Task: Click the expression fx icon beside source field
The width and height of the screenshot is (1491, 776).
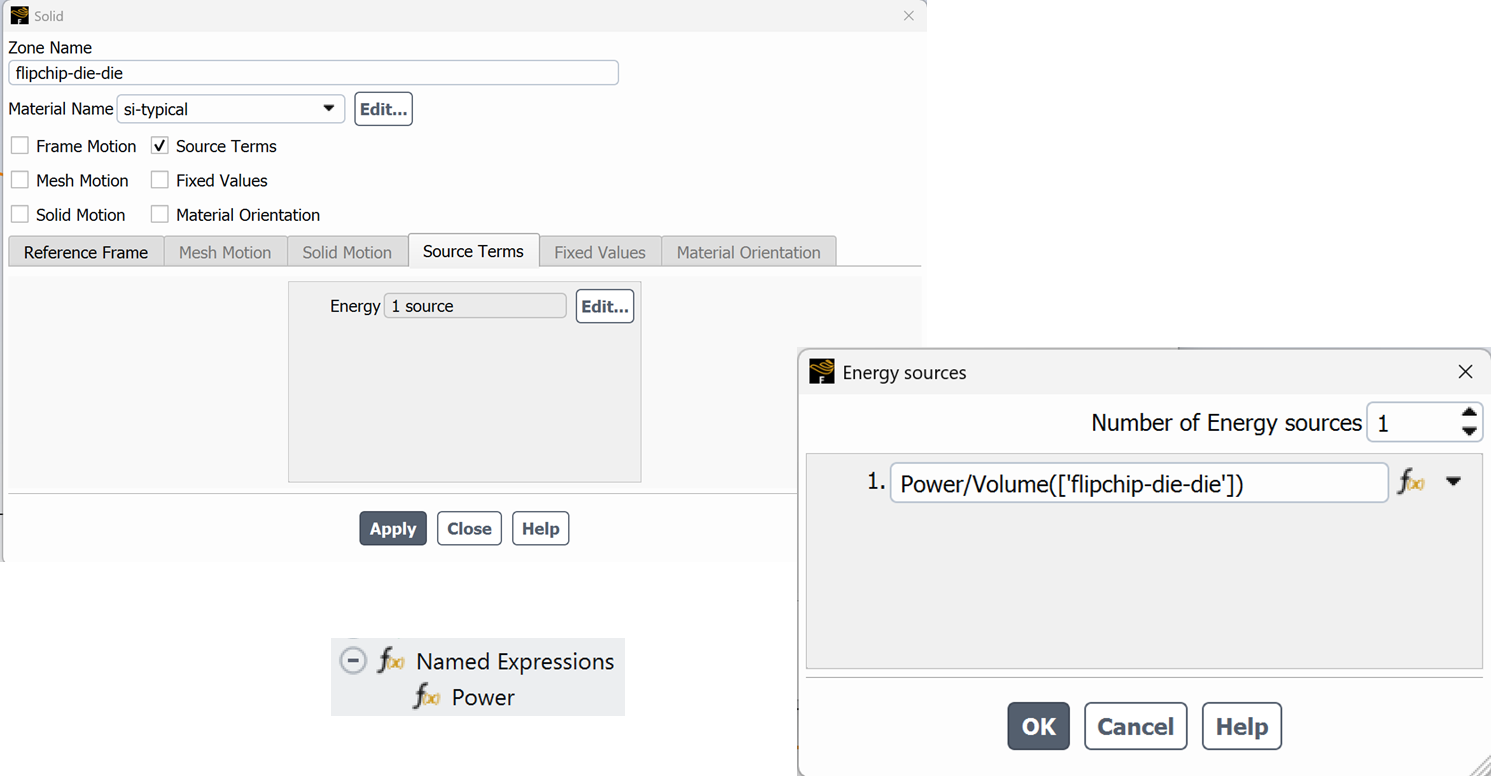Action: pyautogui.click(x=1411, y=483)
